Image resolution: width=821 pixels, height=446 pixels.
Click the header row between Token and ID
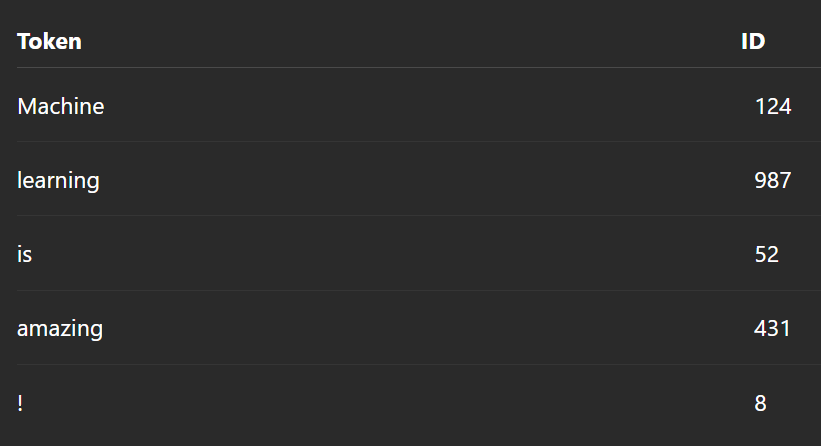click(x=411, y=41)
